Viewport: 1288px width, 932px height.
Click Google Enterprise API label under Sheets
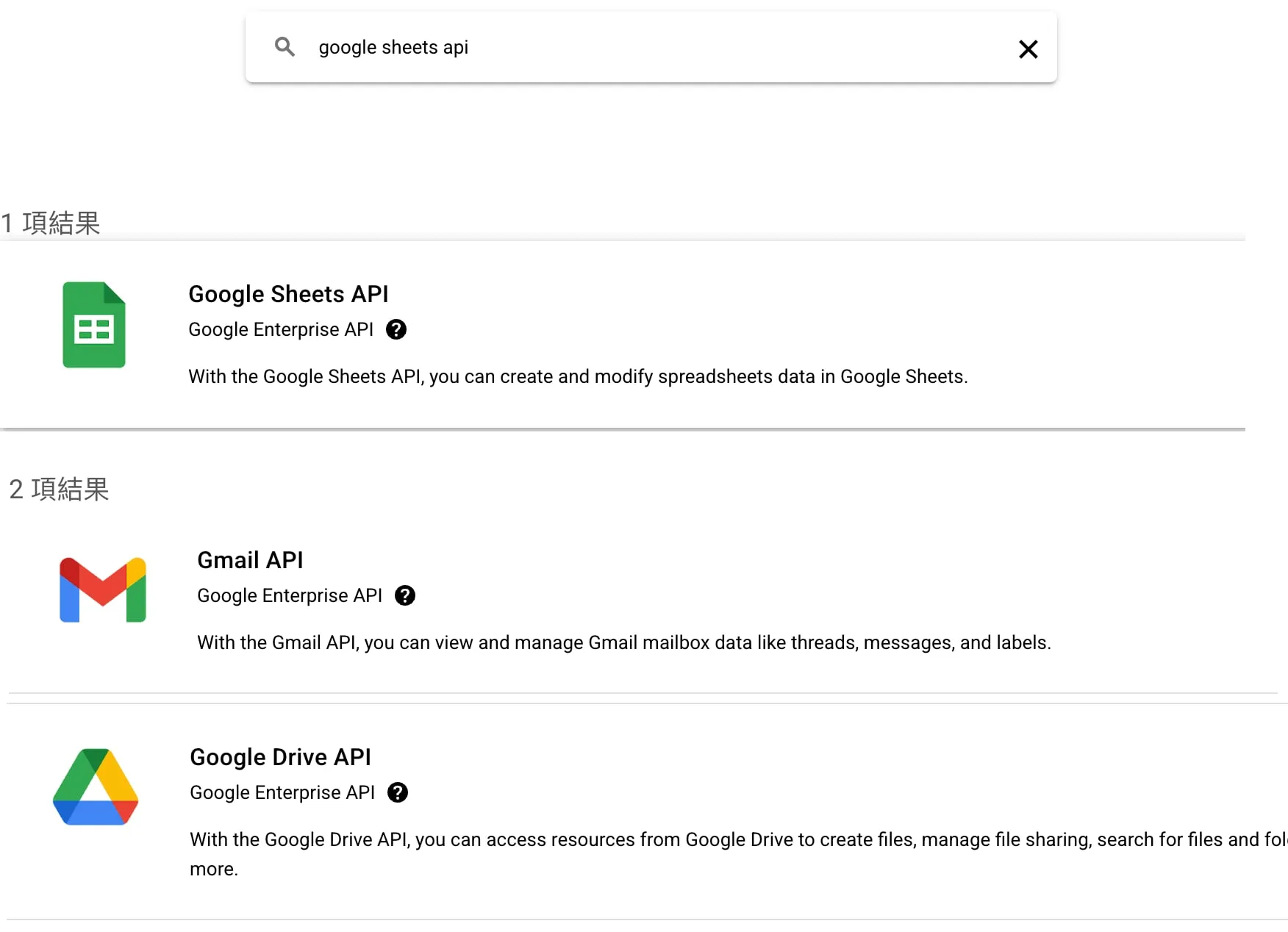point(281,329)
